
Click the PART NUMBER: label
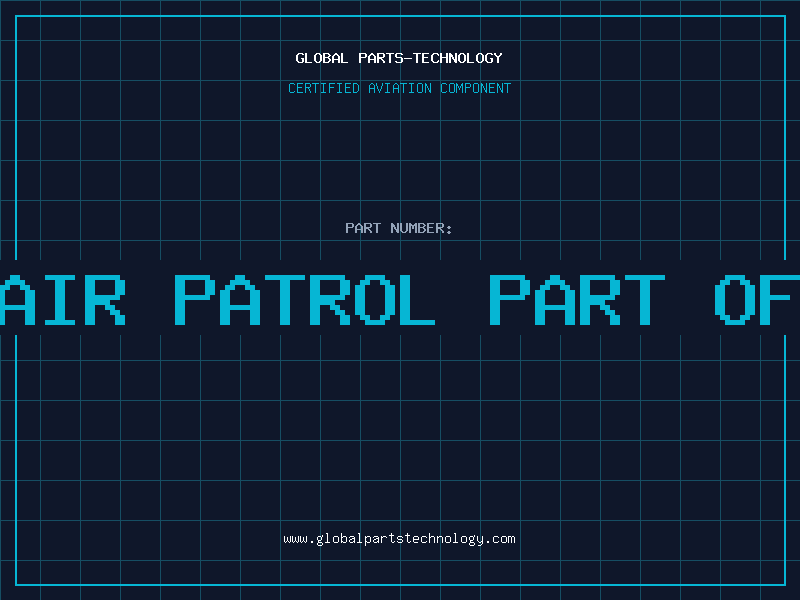point(399,228)
